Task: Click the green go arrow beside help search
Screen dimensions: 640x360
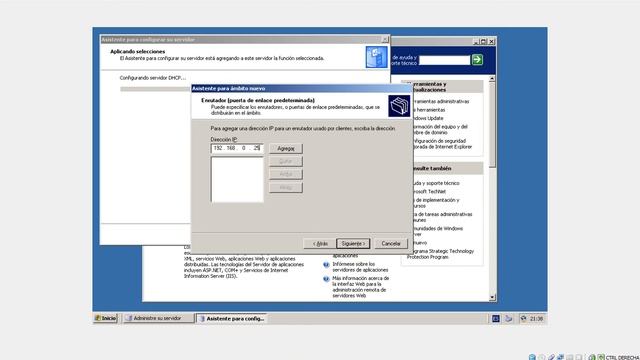Action: click(x=477, y=60)
